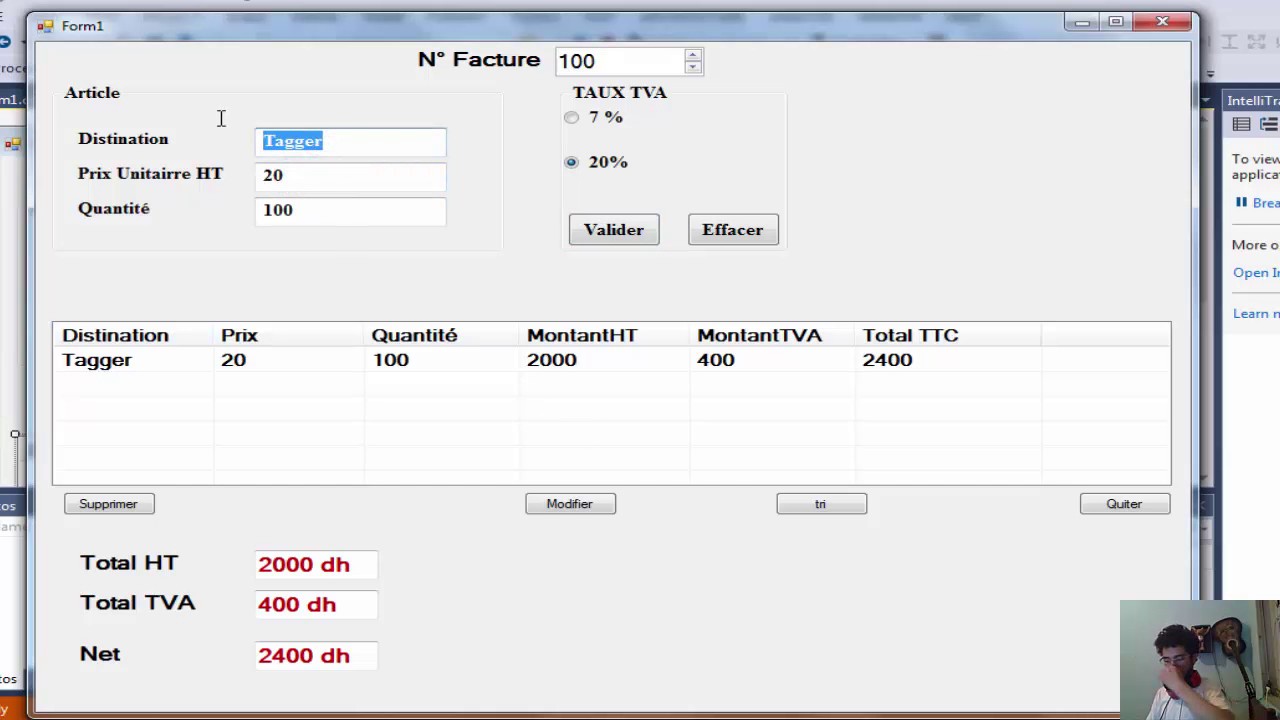Click the Total HT 2000 dh value
The height and width of the screenshot is (720, 1280).
point(316,565)
